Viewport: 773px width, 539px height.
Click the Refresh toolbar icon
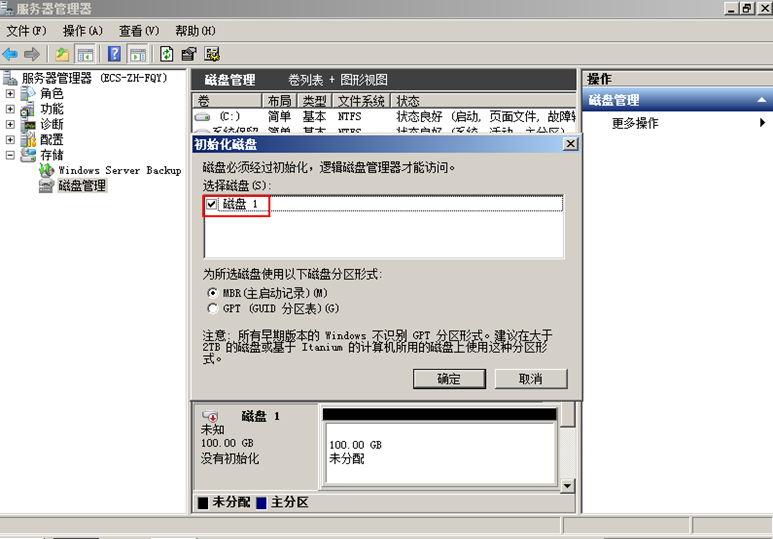[167, 54]
